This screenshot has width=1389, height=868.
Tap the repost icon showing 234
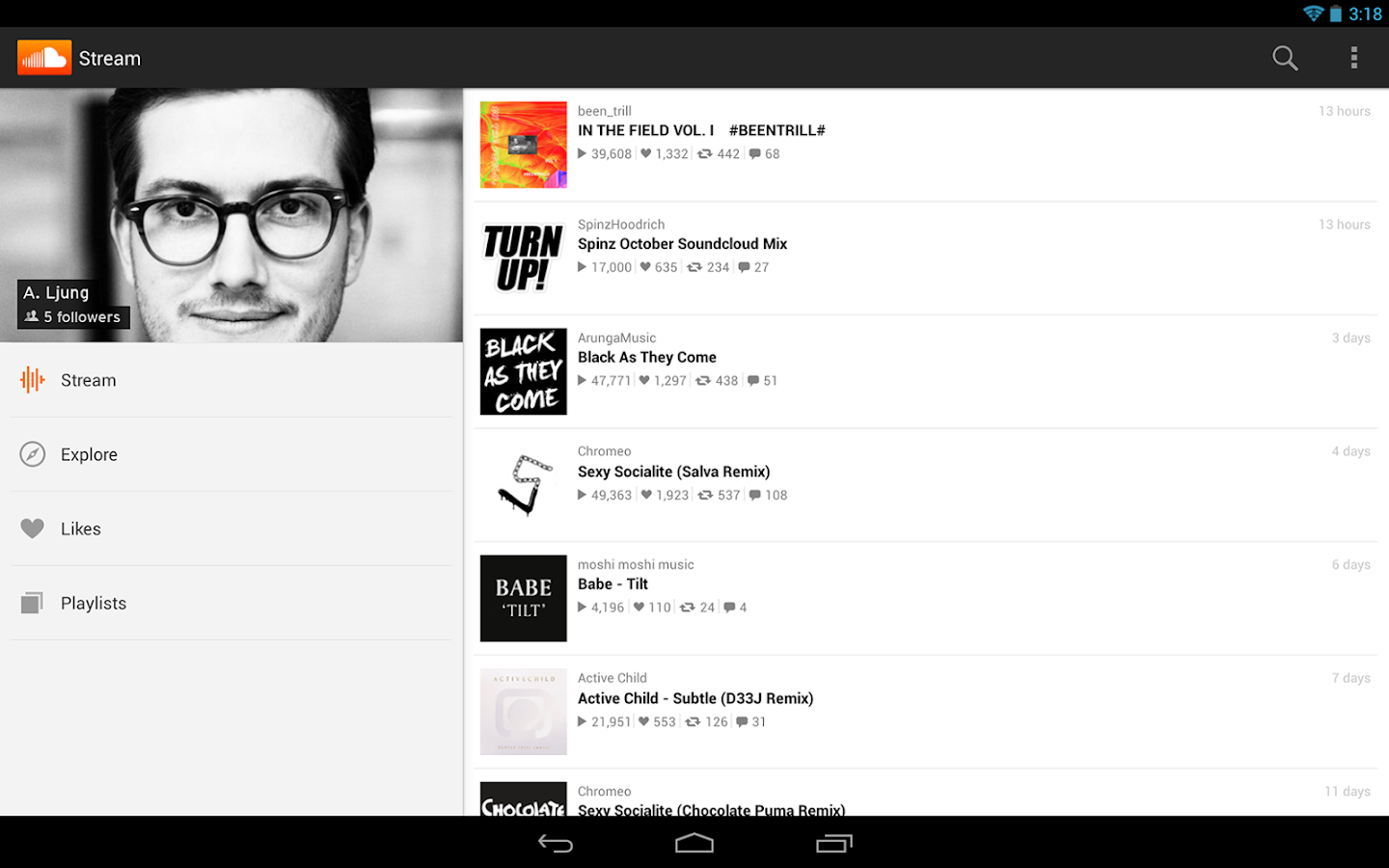[694, 267]
